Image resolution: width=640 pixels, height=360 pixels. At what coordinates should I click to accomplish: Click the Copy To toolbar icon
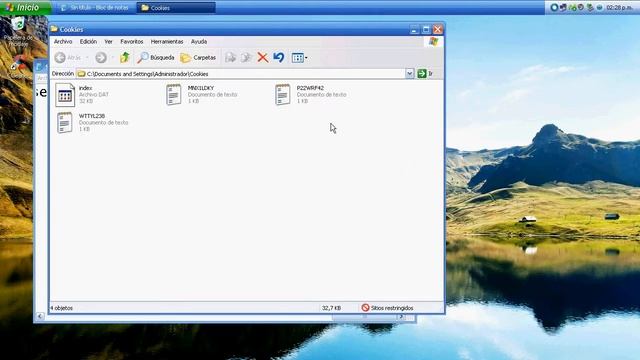[246, 58]
